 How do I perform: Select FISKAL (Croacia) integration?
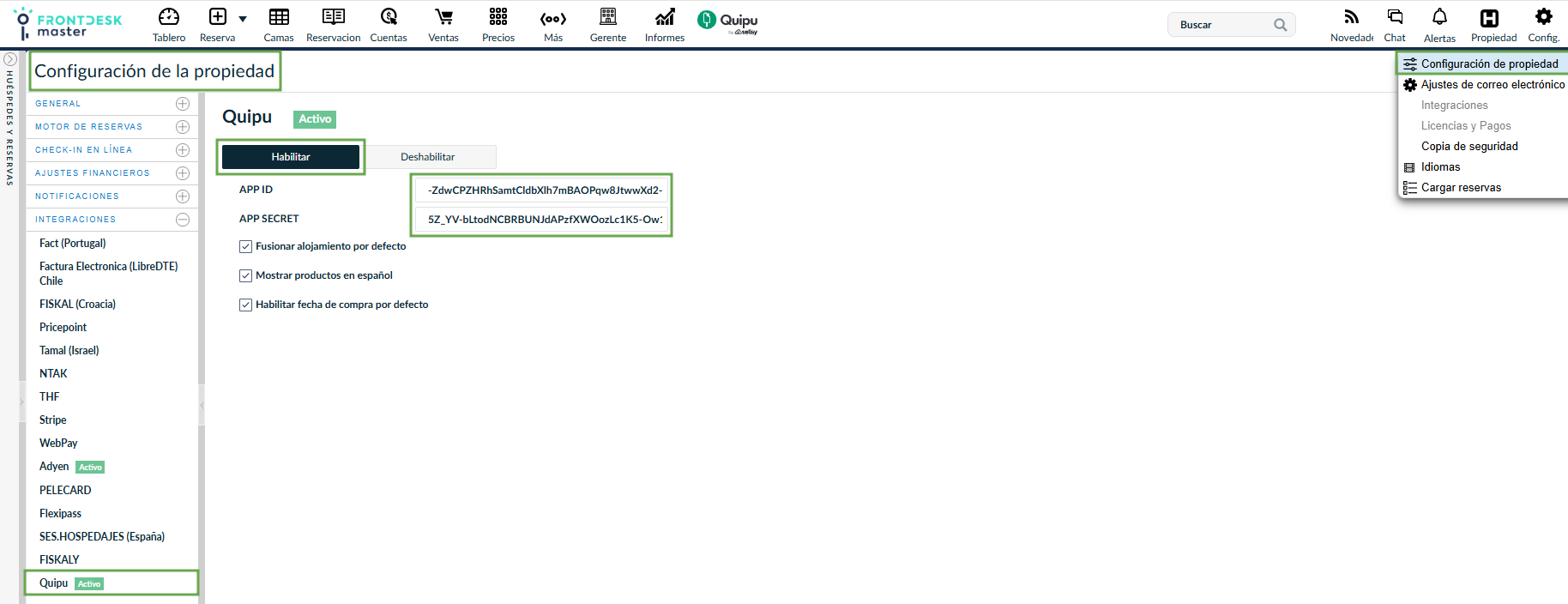coord(77,305)
